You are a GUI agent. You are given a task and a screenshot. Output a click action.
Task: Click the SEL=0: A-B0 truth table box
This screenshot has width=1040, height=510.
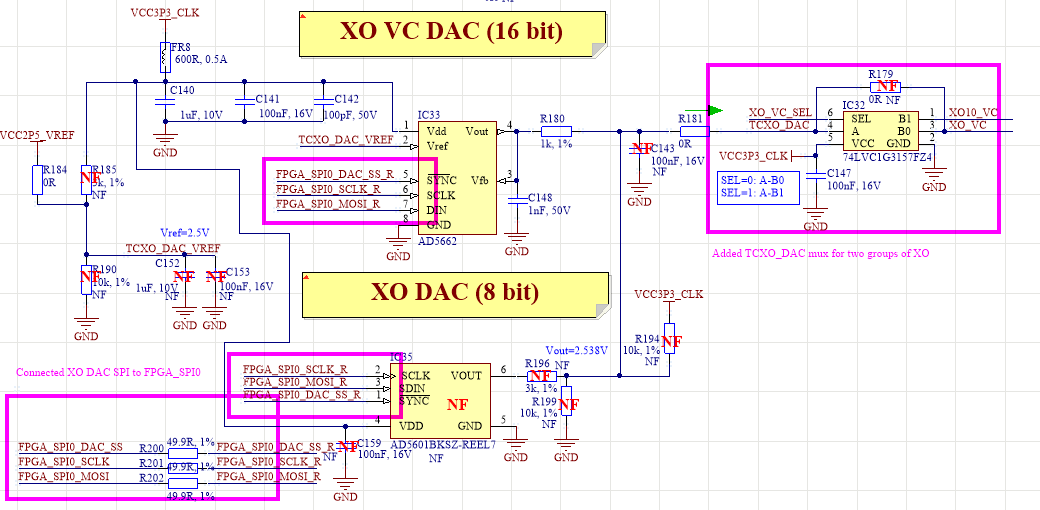tap(757, 185)
